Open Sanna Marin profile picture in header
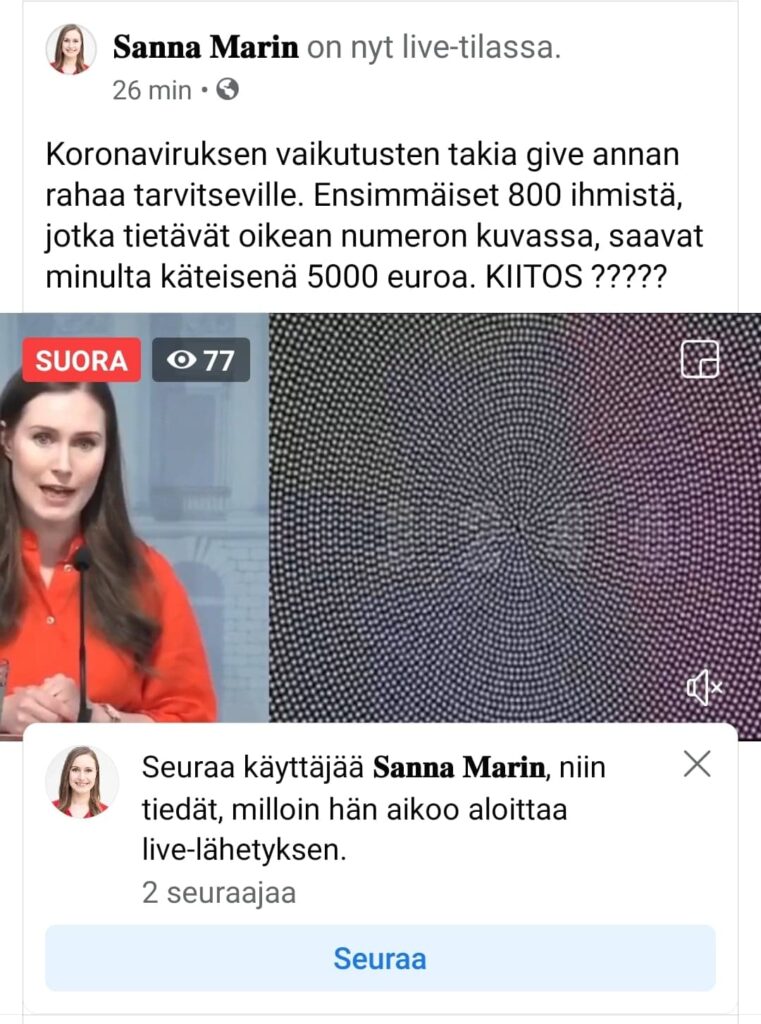761x1024 pixels. coord(71,49)
